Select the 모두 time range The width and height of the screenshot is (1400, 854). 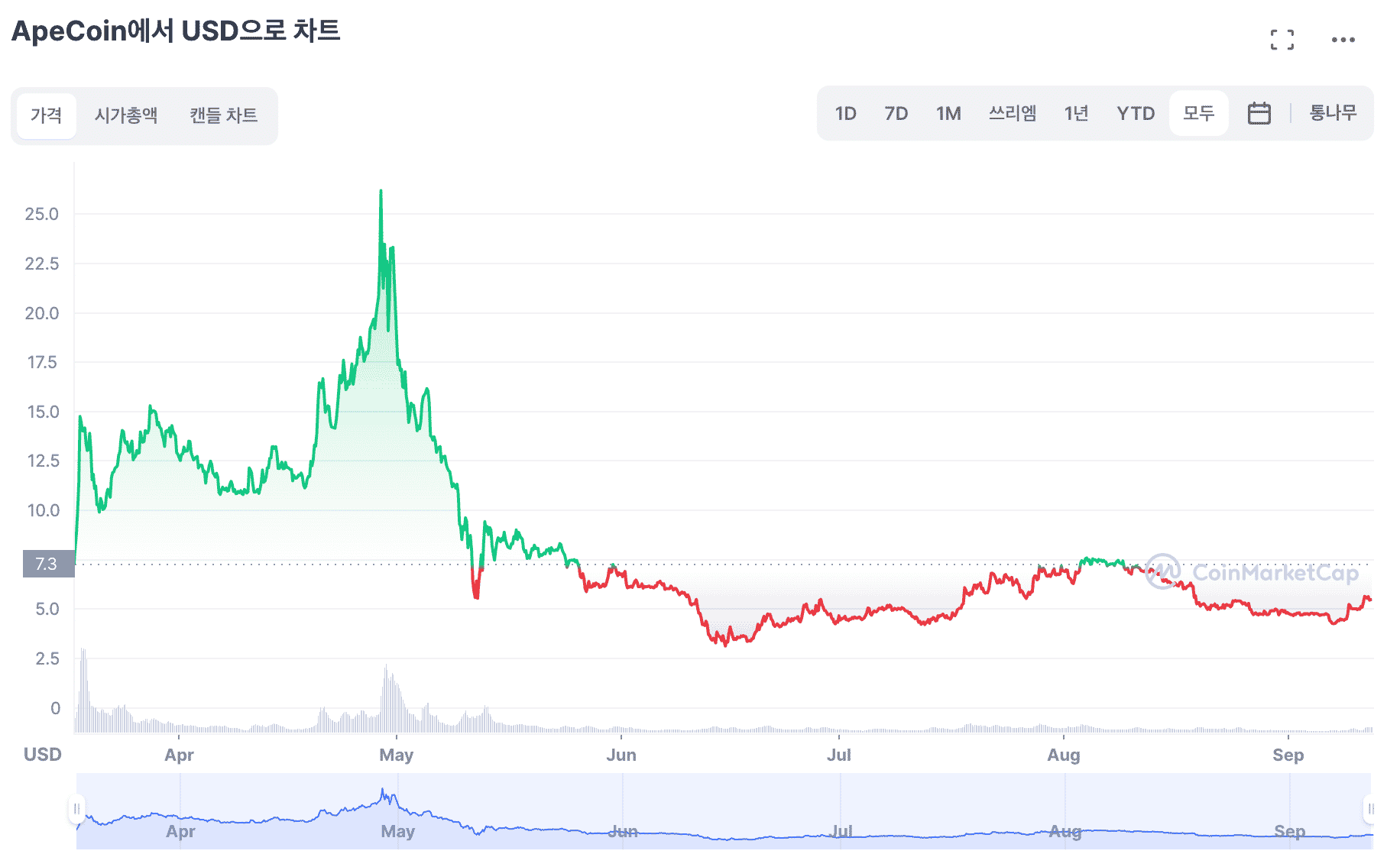coord(1198,113)
